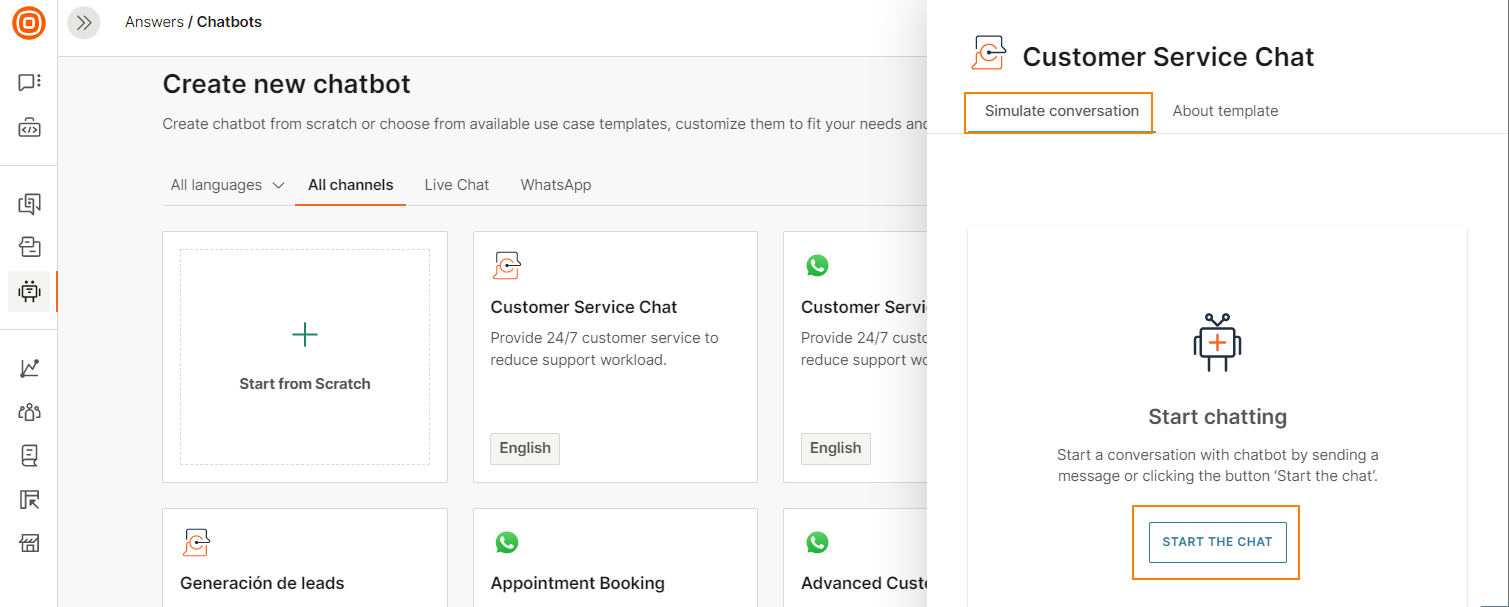Click the Infobip logo icon

click(29, 23)
